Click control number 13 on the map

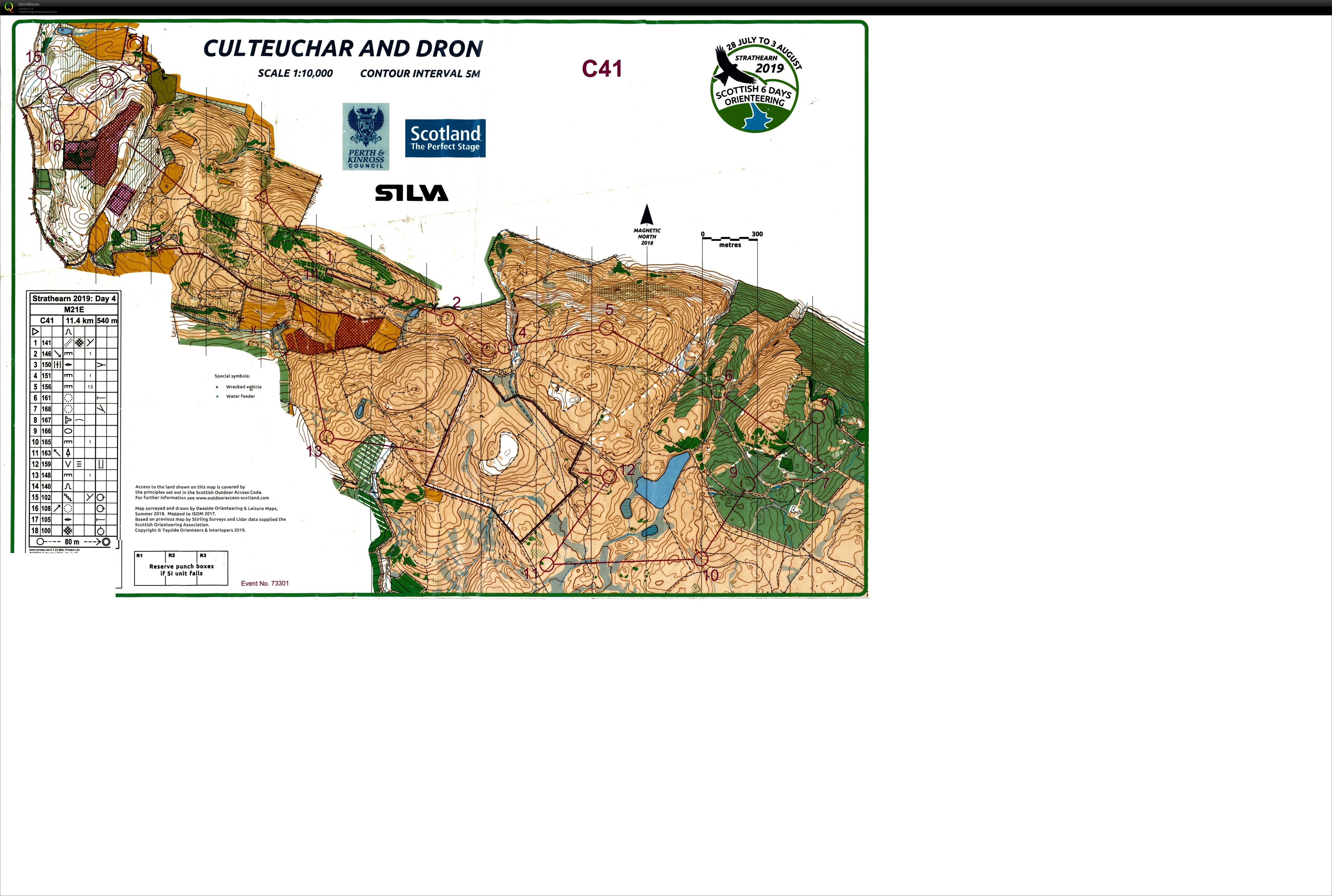pos(314,451)
